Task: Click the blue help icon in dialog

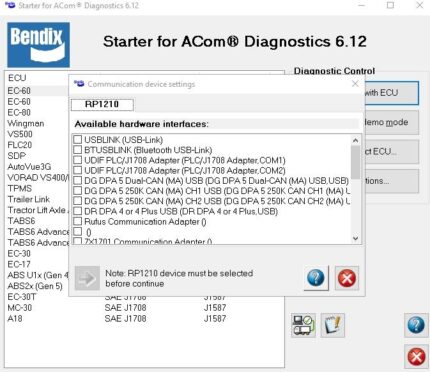Action: (315, 278)
